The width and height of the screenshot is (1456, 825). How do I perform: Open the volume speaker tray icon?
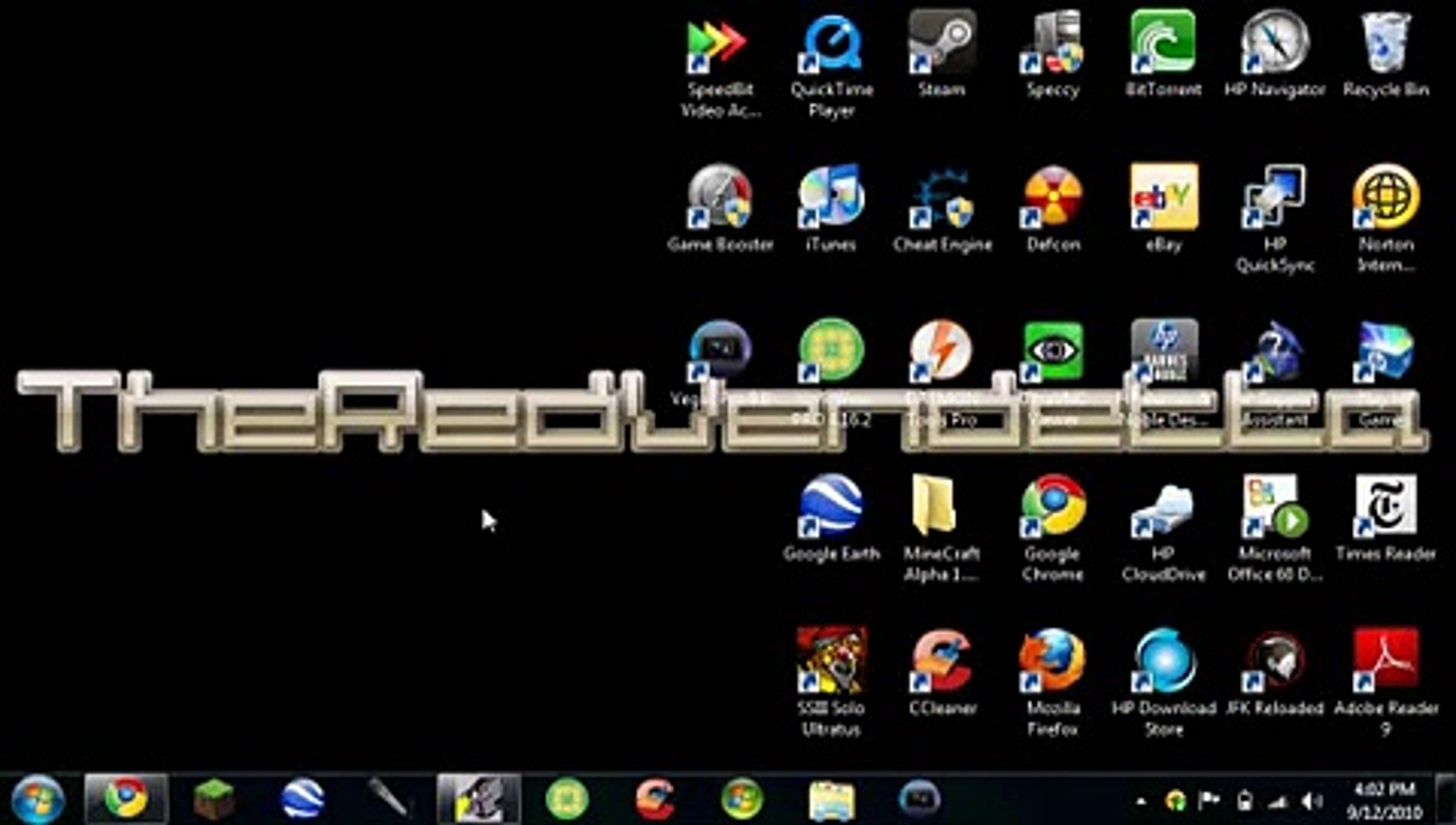point(1312,801)
